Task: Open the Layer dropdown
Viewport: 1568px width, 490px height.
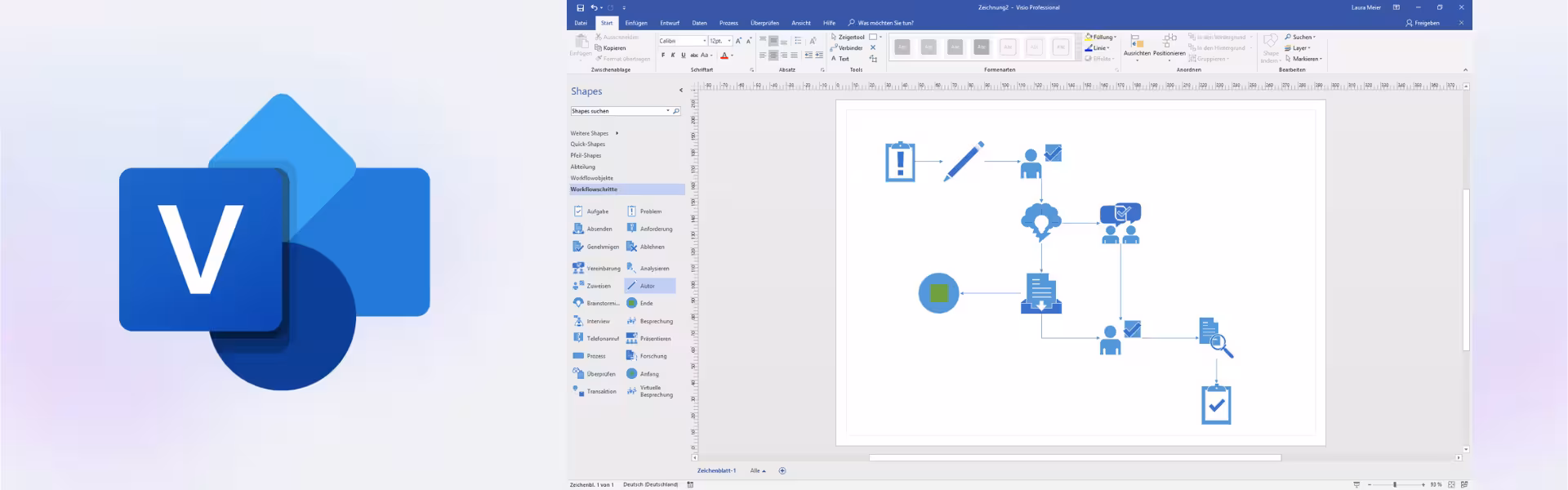Action: click(1297, 48)
